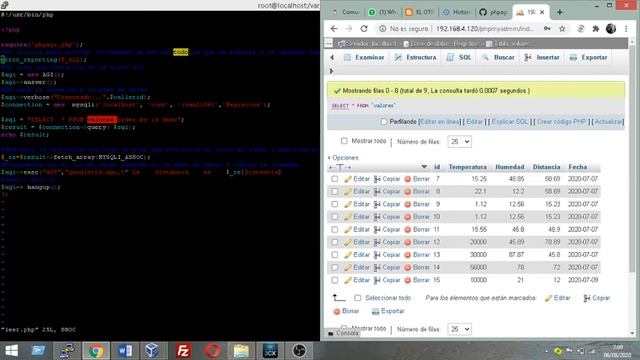
Task: Open the Estructura tab
Action: pyautogui.click(x=416, y=58)
